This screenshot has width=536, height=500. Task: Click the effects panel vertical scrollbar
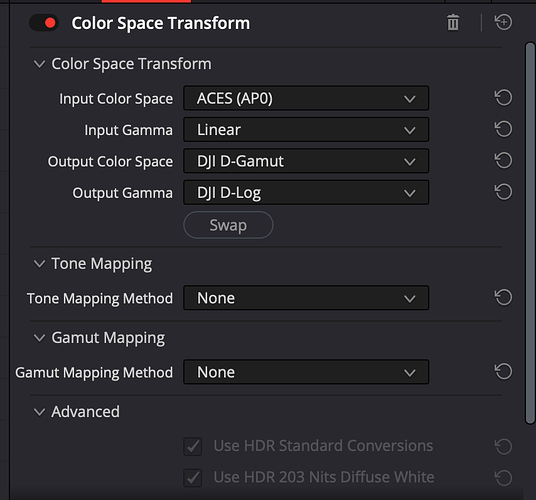pos(530,233)
